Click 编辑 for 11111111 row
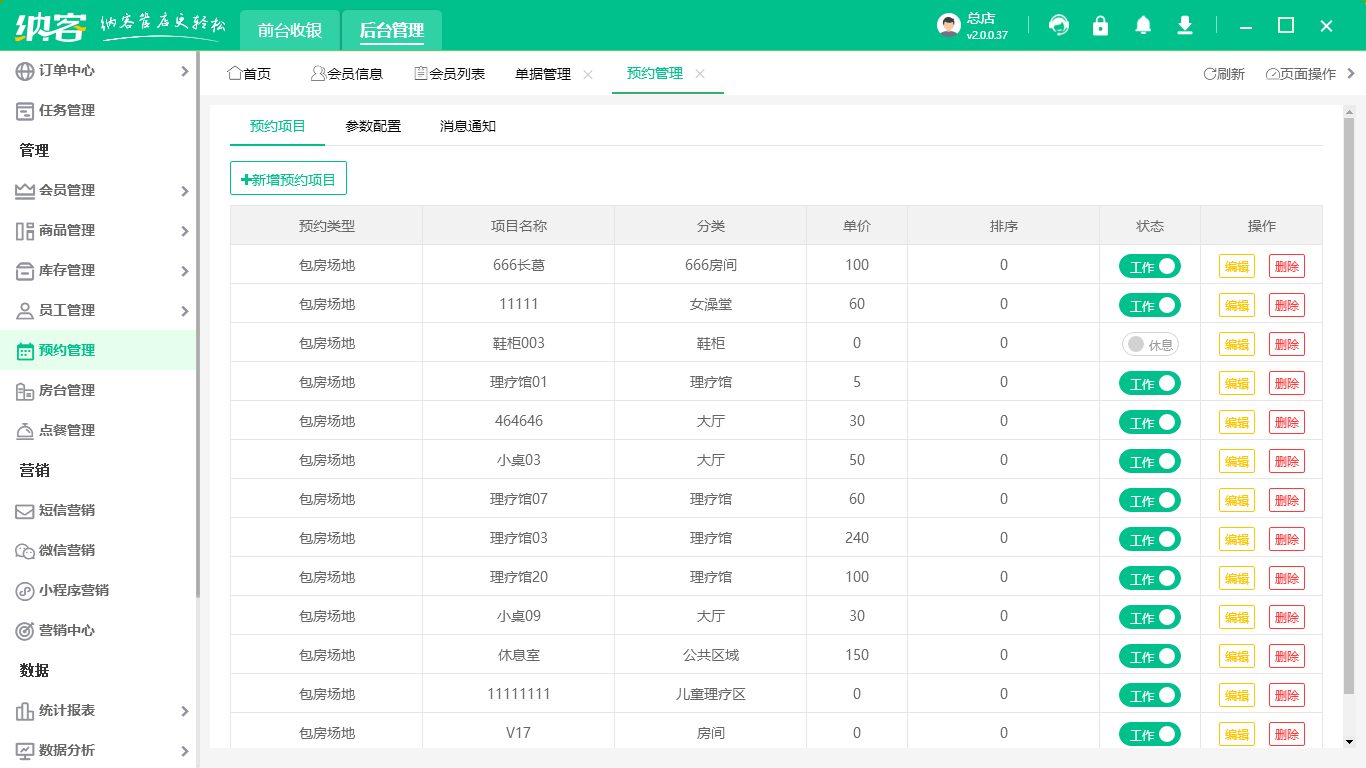This screenshot has height=768, width=1366. click(1237, 695)
